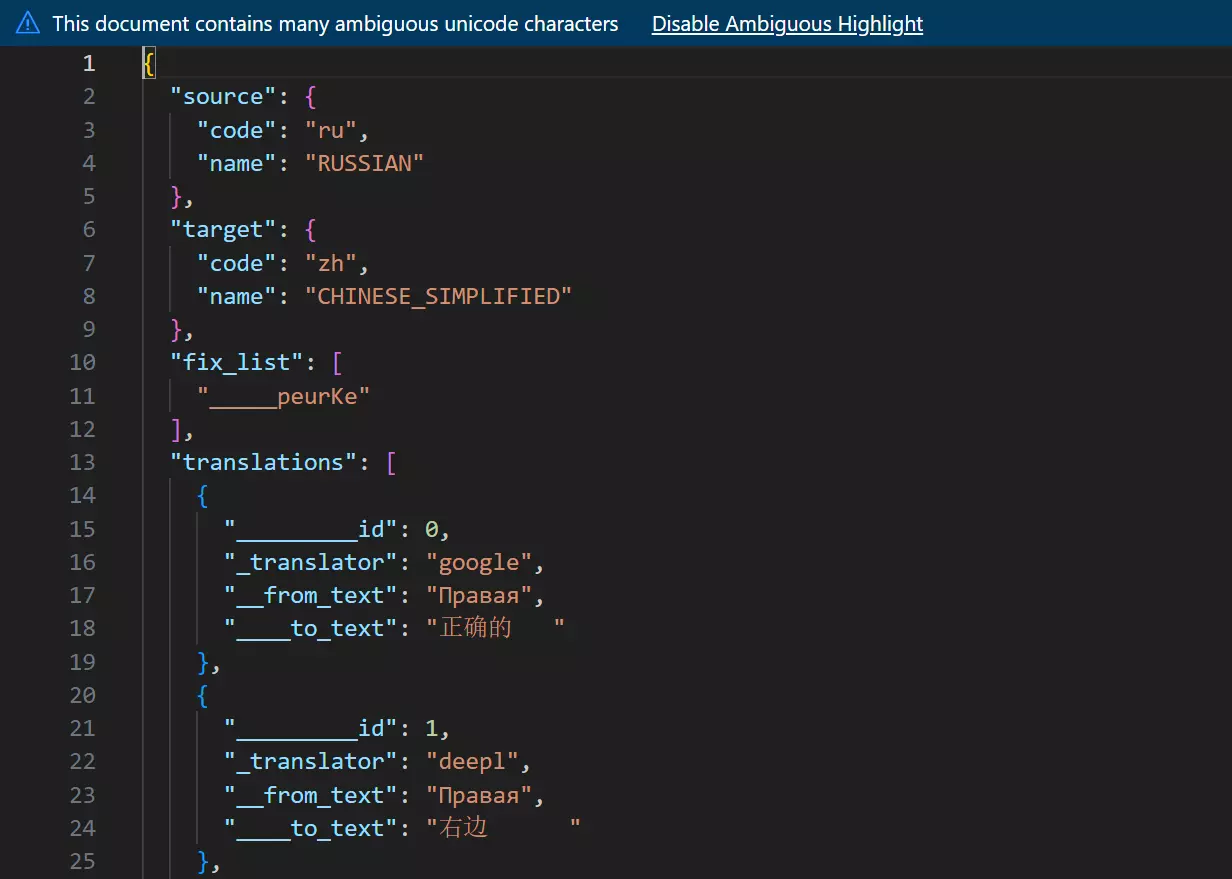
Task: Click the "code" key on line 3
Action: tap(236, 130)
